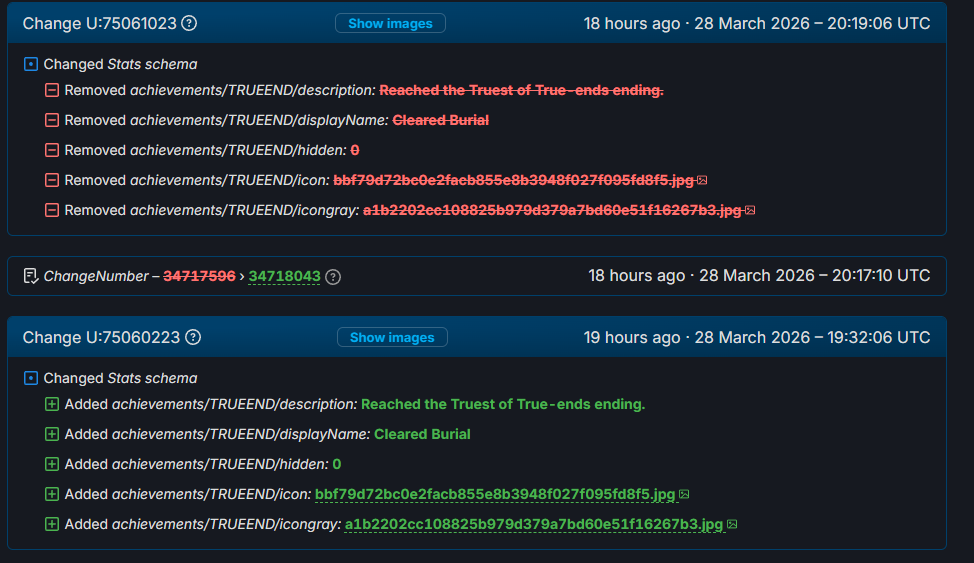This screenshot has height=563, width=974.
Task: Click plus icon for added TRUEEND/icon row
Action: coord(52,494)
